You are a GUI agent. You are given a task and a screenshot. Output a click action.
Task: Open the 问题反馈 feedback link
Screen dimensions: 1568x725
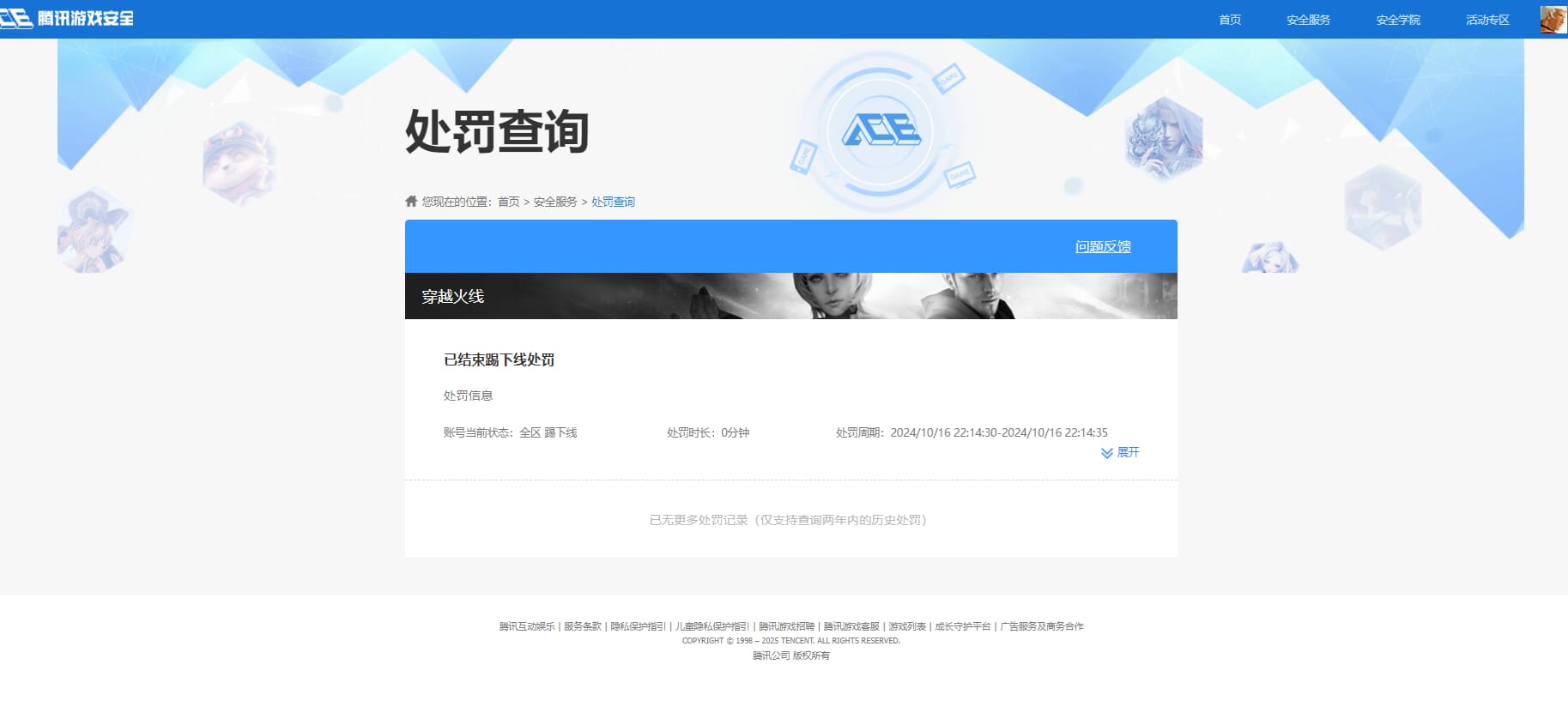click(1103, 246)
